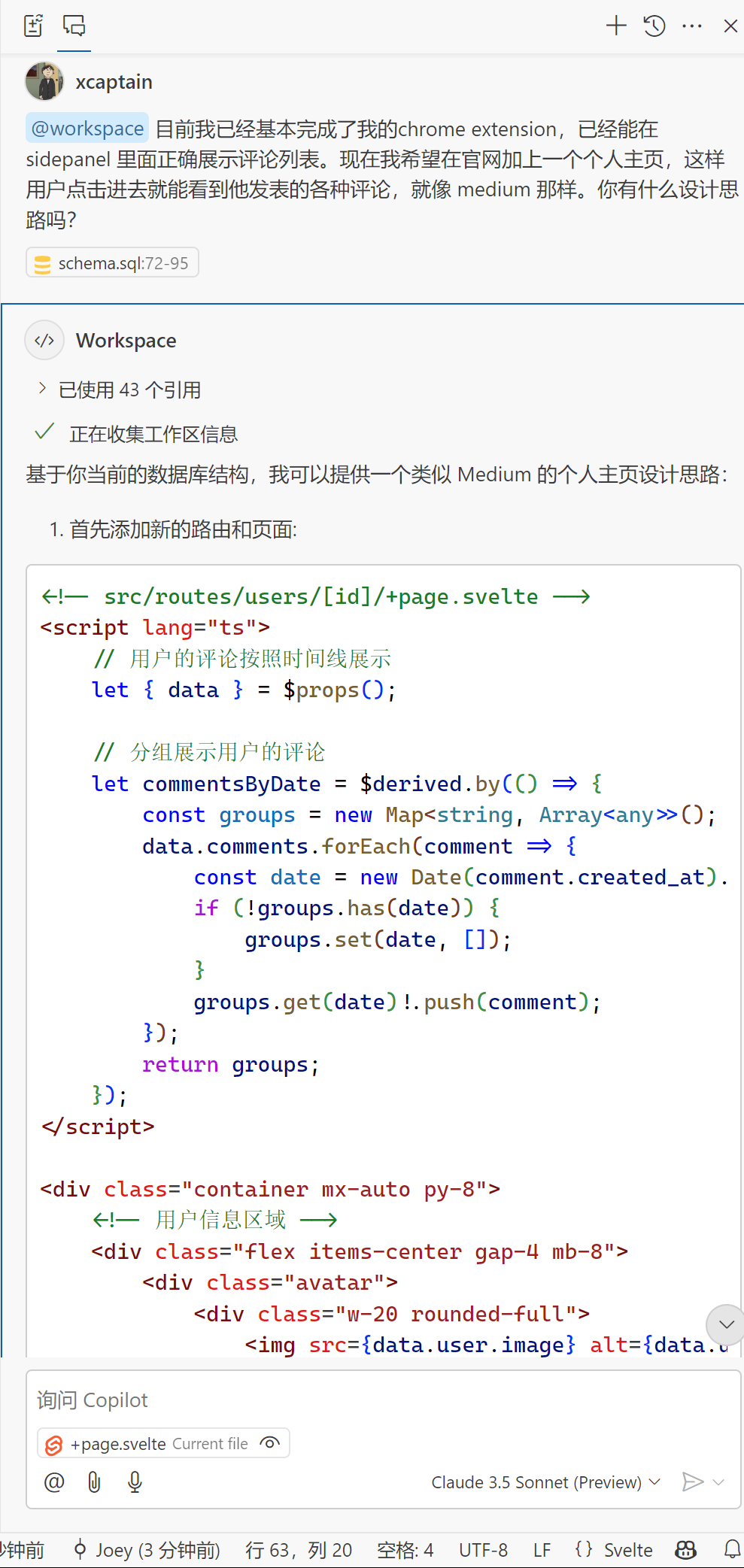744x1568 pixels.
Task: Open Claude 3.5 Sonnet model picker
Action: click(x=545, y=1482)
